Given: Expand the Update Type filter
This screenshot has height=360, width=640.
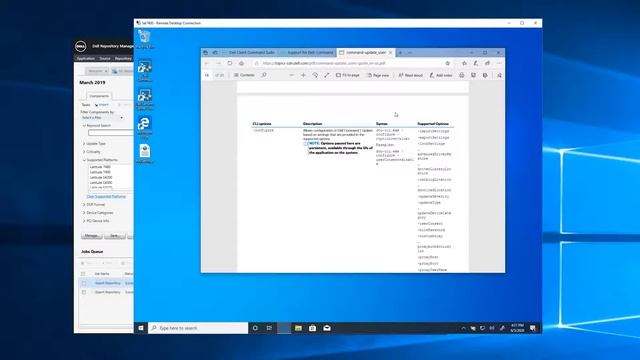Looking at the screenshot, I should pos(84,144).
